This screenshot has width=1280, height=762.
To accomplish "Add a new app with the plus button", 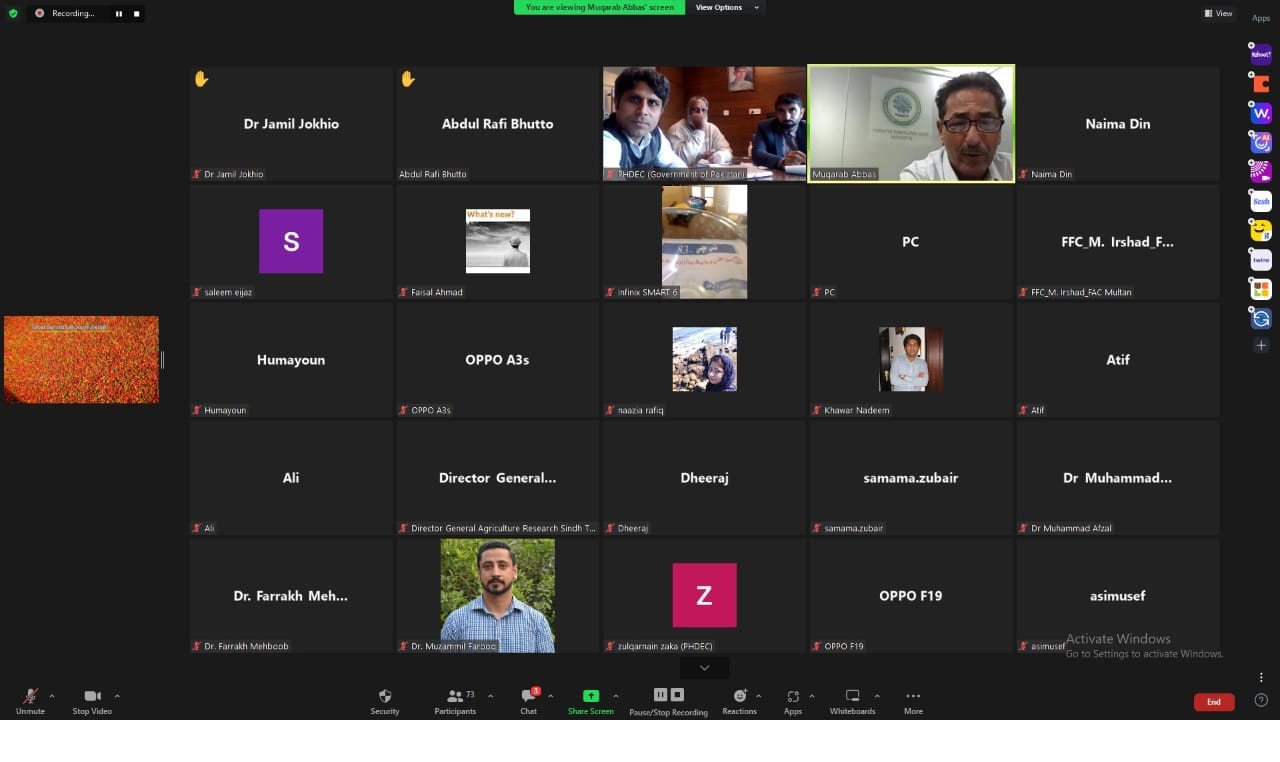I will click(1261, 345).
